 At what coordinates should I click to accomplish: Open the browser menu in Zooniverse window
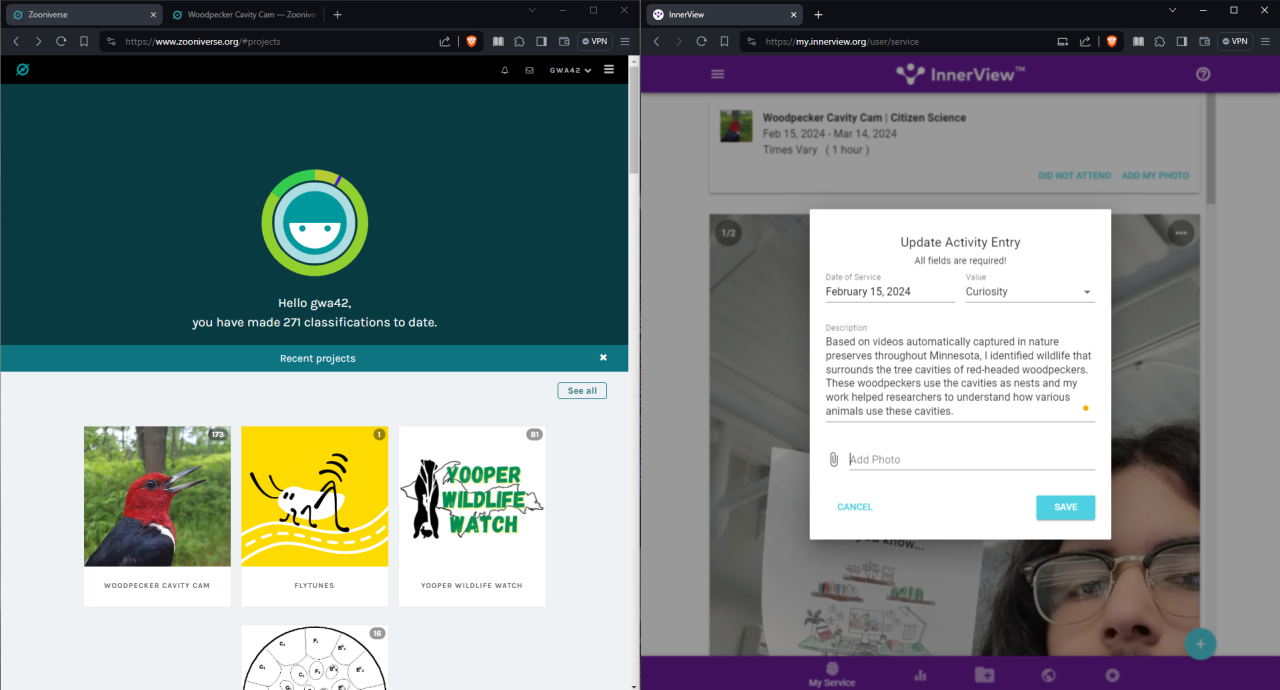625,41
